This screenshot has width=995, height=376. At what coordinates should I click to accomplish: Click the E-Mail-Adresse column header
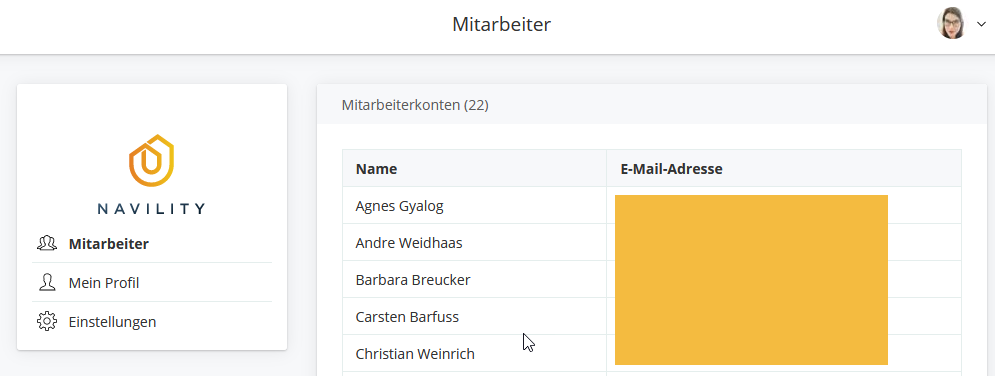point(671,169)
